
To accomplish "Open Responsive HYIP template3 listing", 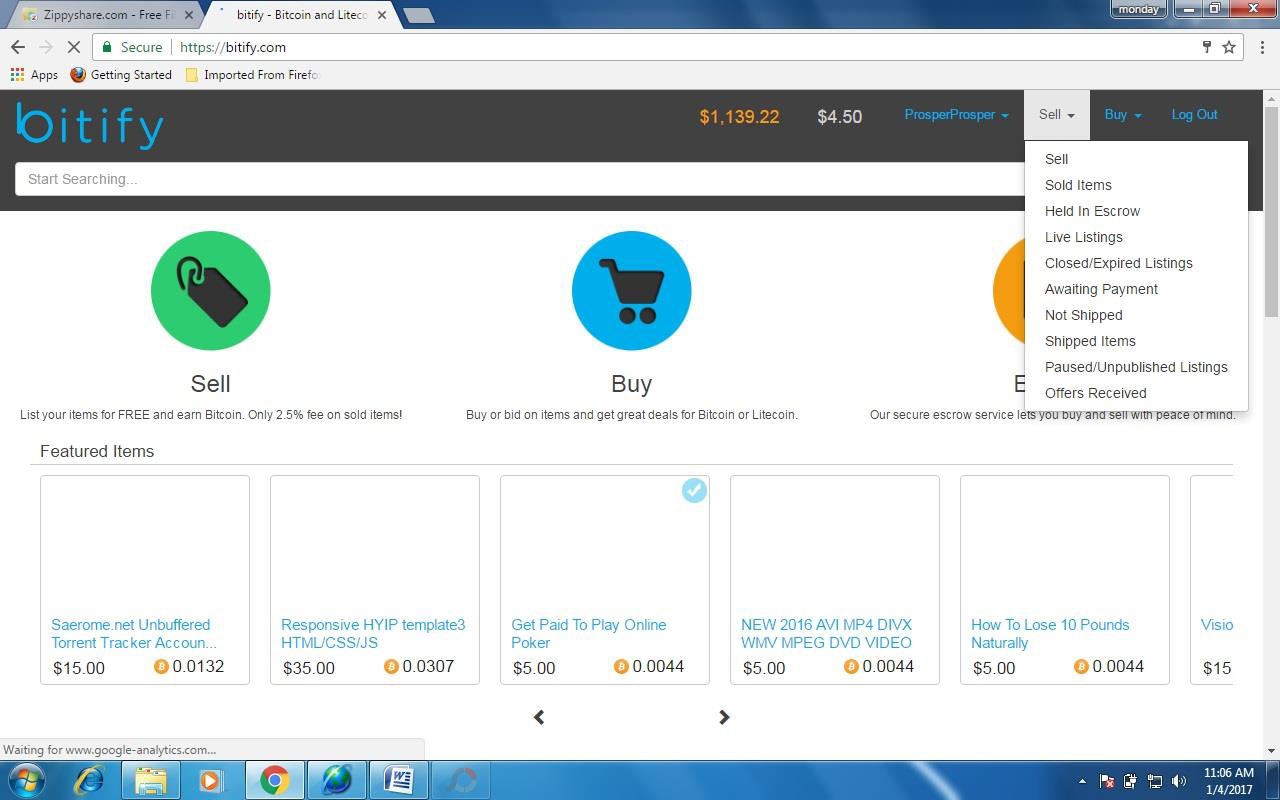I will [x=373, y=634].
